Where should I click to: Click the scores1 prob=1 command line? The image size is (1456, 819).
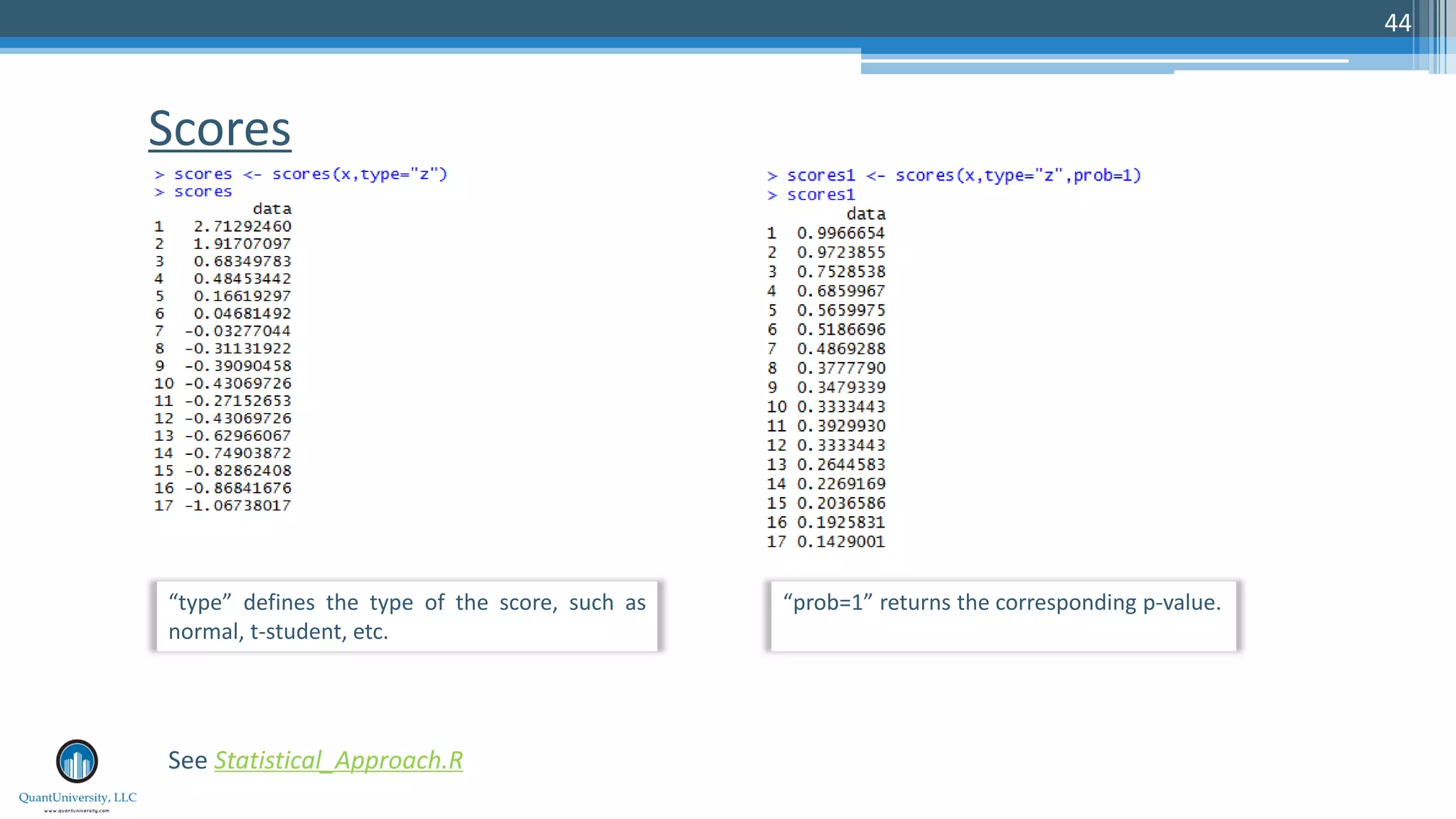[x=954, y=176]
